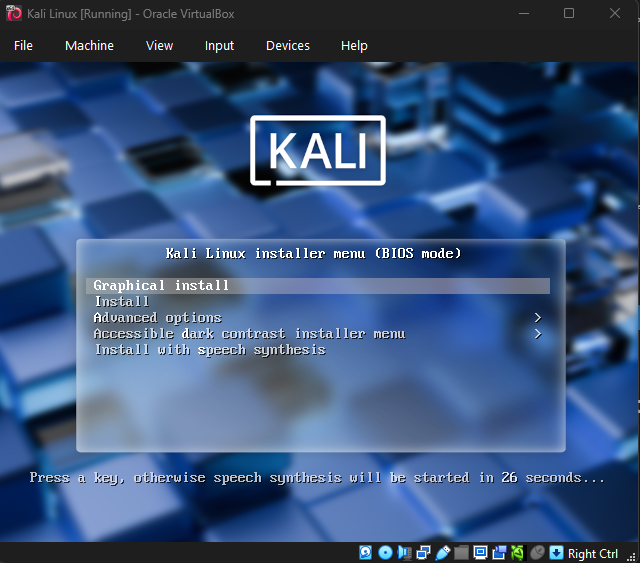Click the optical disc drive status icon
Viewport: 640px width, 563px height.
(385, 553)
